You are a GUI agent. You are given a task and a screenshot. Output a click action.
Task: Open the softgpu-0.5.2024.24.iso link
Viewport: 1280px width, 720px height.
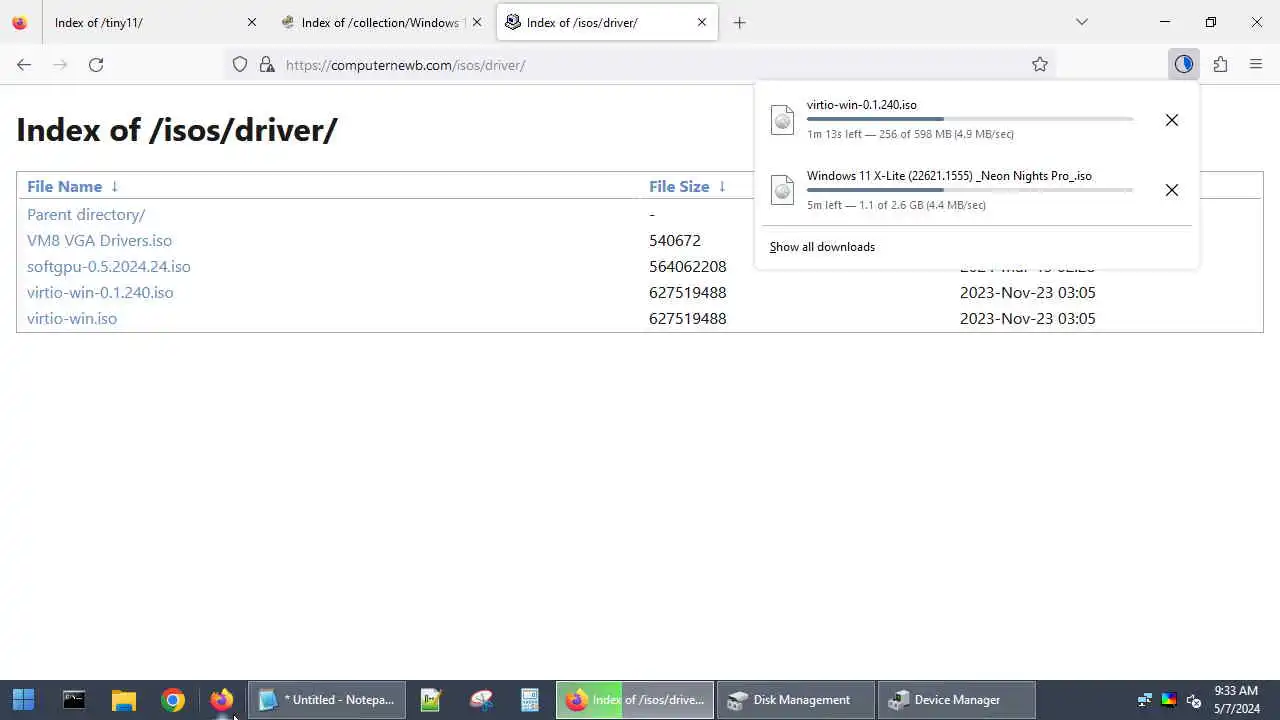(108, 267)
